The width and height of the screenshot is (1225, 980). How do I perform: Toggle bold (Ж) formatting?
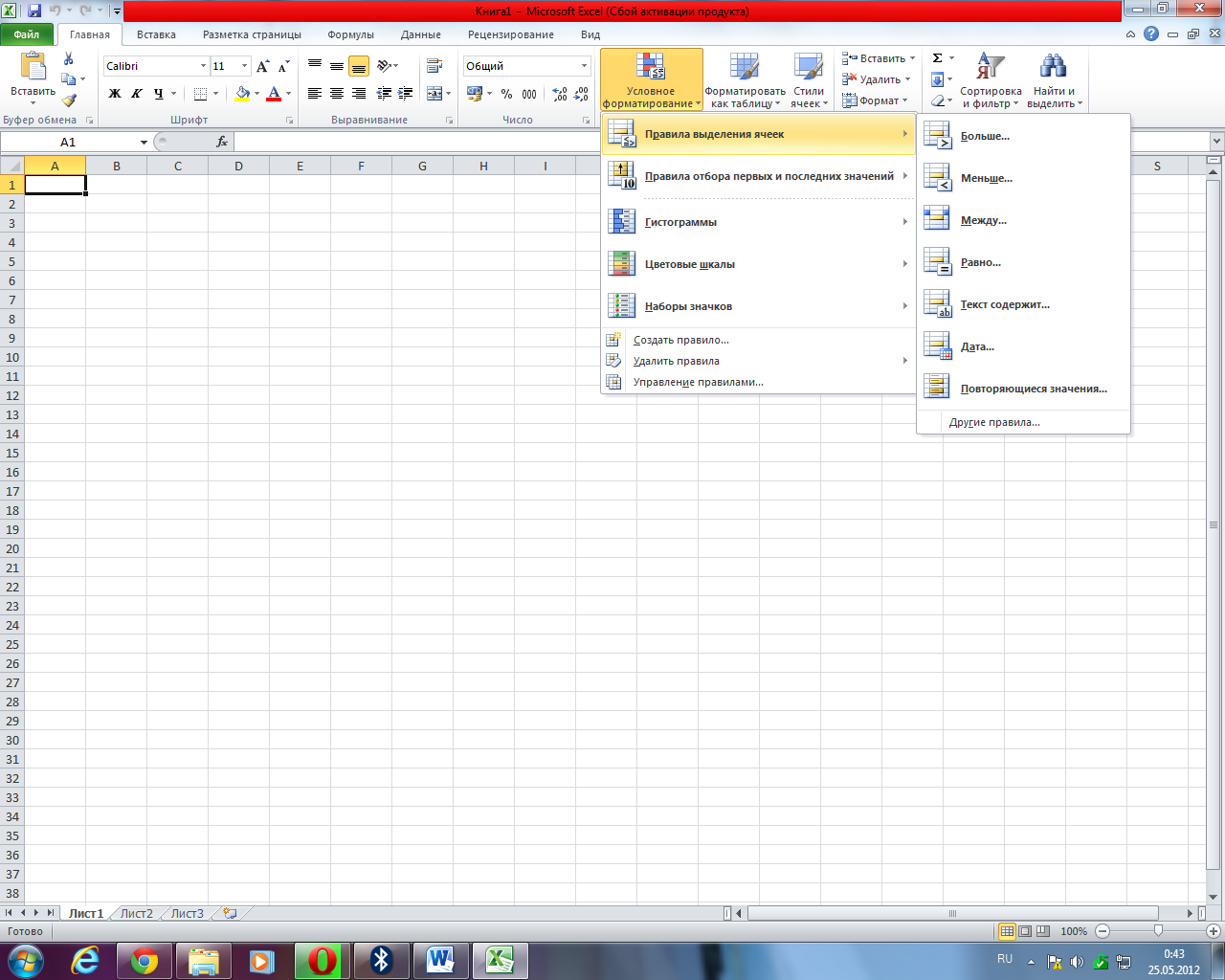(x=115, y=94)
